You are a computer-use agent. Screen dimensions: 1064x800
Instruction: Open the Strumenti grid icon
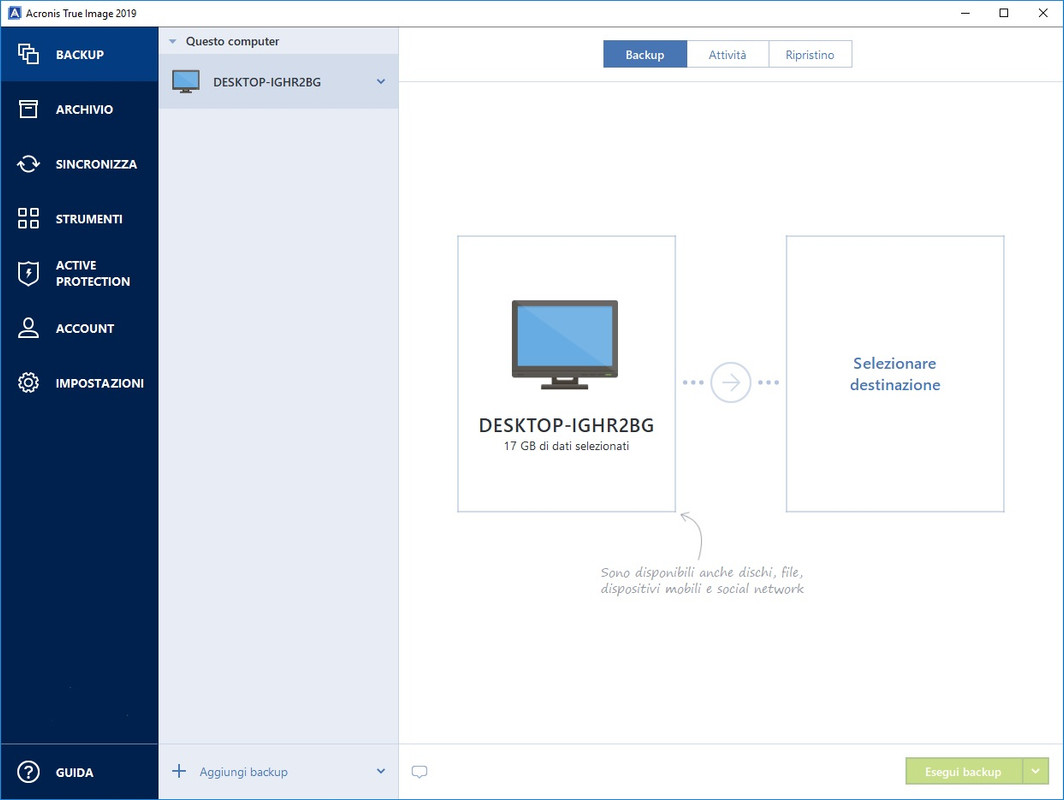click(x=28, y=218)
